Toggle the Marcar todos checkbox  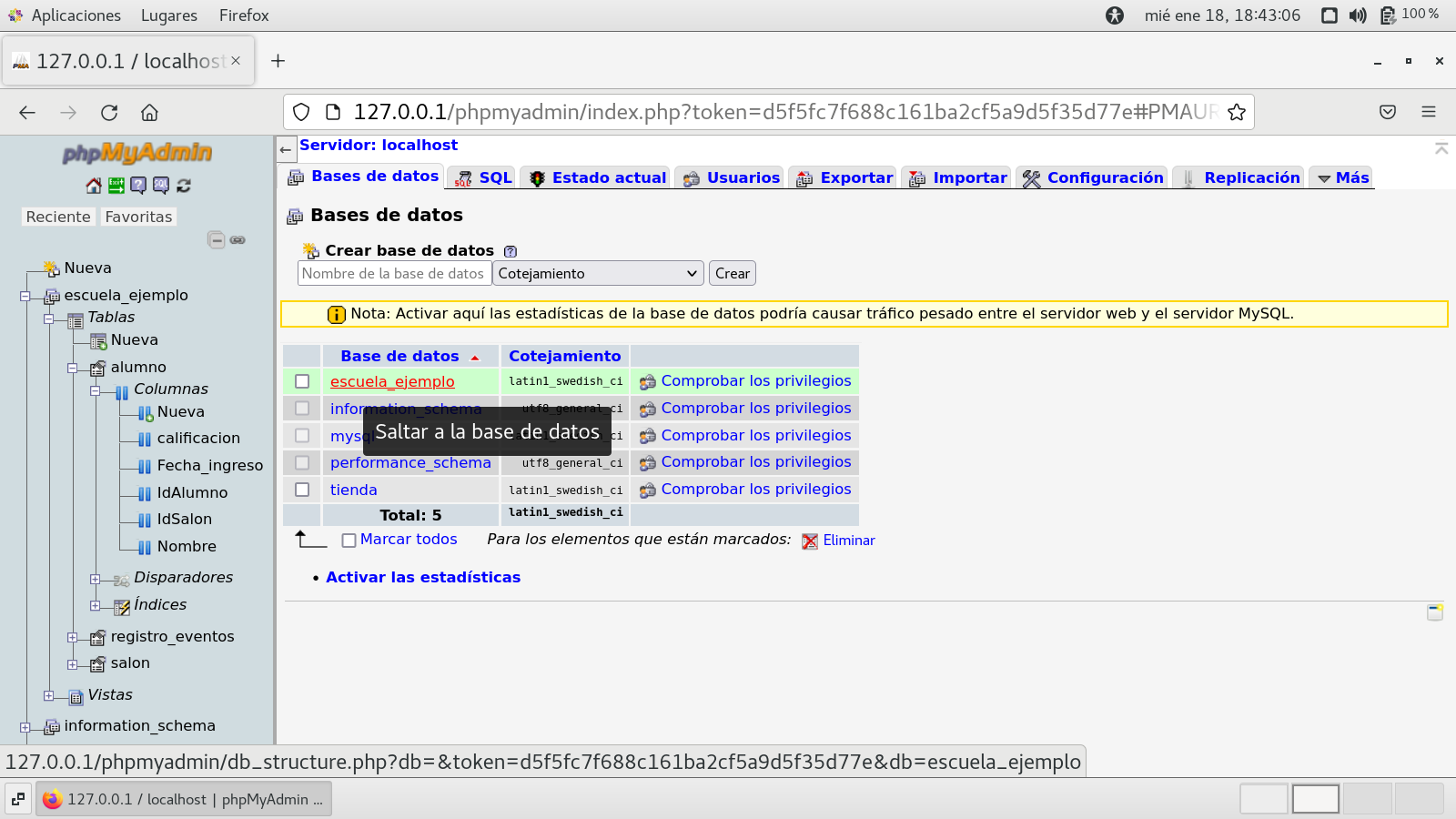click(349, 541)
